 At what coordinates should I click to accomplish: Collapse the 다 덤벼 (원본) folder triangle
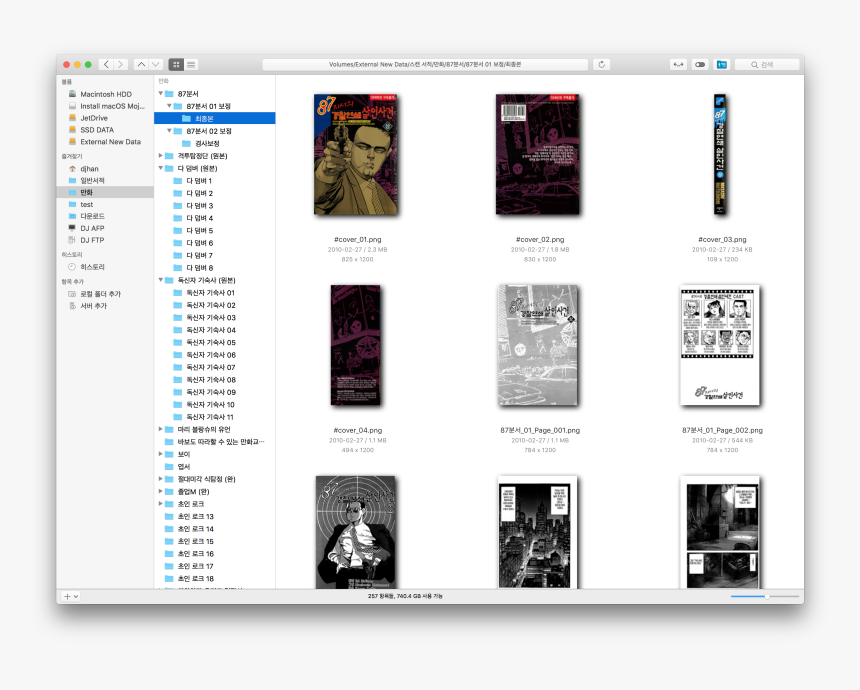(x=161, y=168)
